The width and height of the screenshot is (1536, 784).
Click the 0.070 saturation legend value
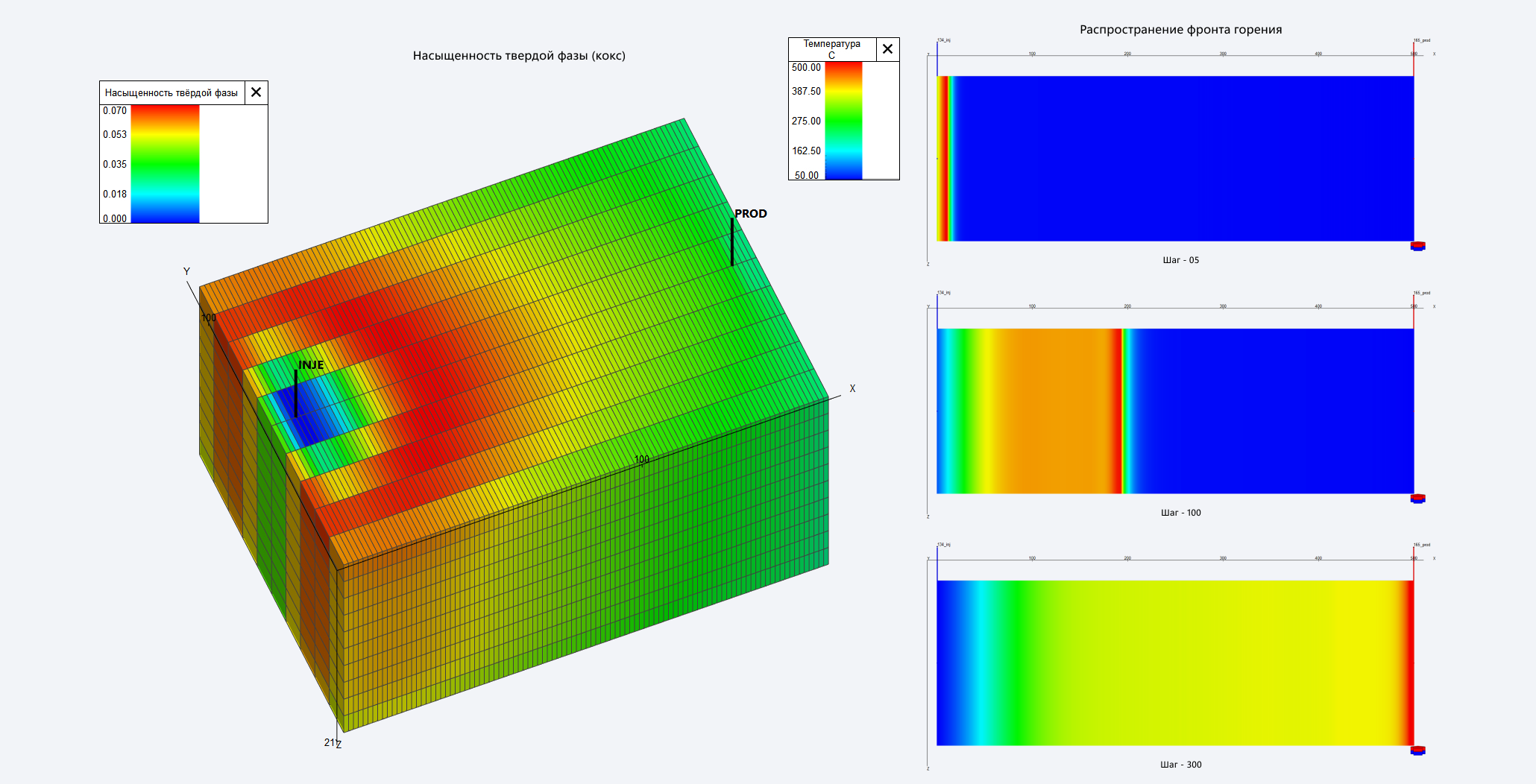pos(115,110)
